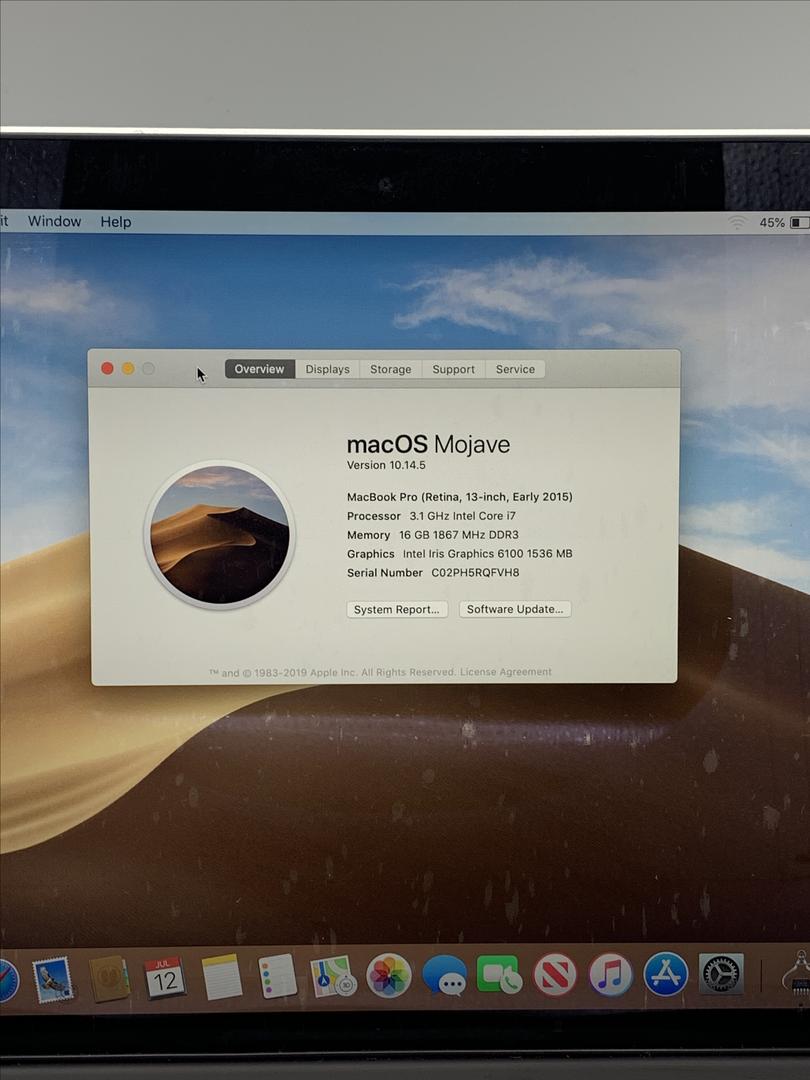Viewport: 810px width, 1080px height.
Task: Open the Help menu
Action: (116, 222)
